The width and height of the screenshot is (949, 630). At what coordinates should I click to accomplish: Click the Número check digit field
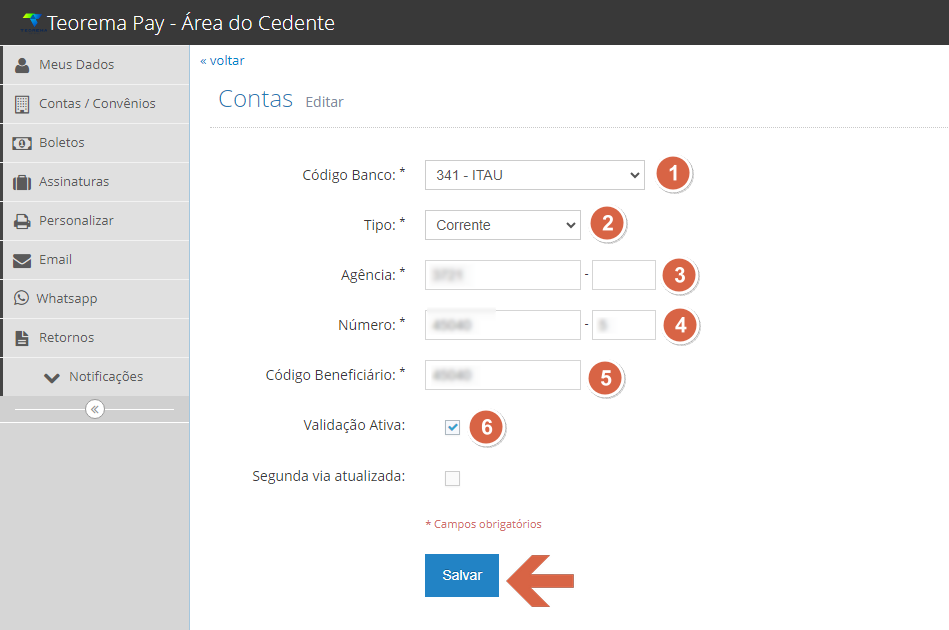point(623,325)
